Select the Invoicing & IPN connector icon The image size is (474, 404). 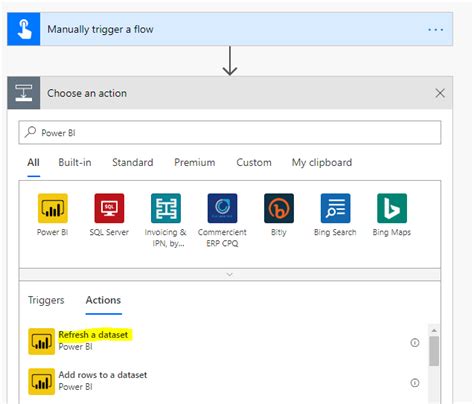tap(166, 208)
